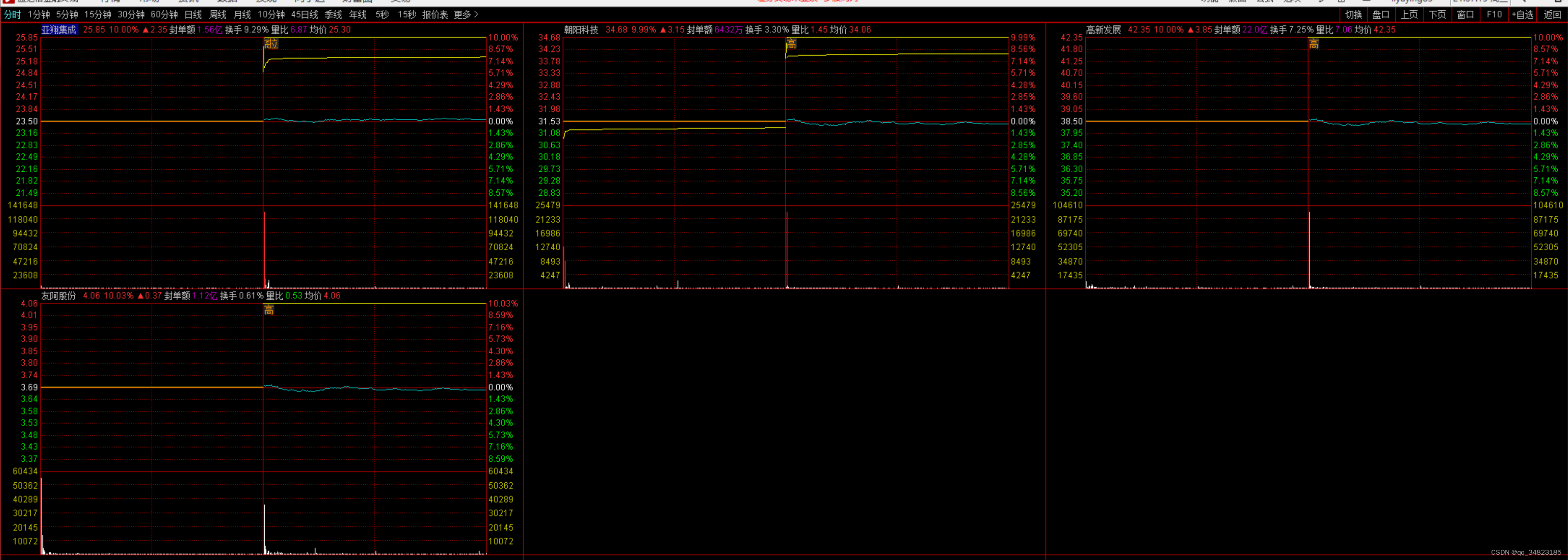The image size is (1568, 560).
Task: Click the 高 marker on 高新发展 chart
Action: coord(1314,44)
